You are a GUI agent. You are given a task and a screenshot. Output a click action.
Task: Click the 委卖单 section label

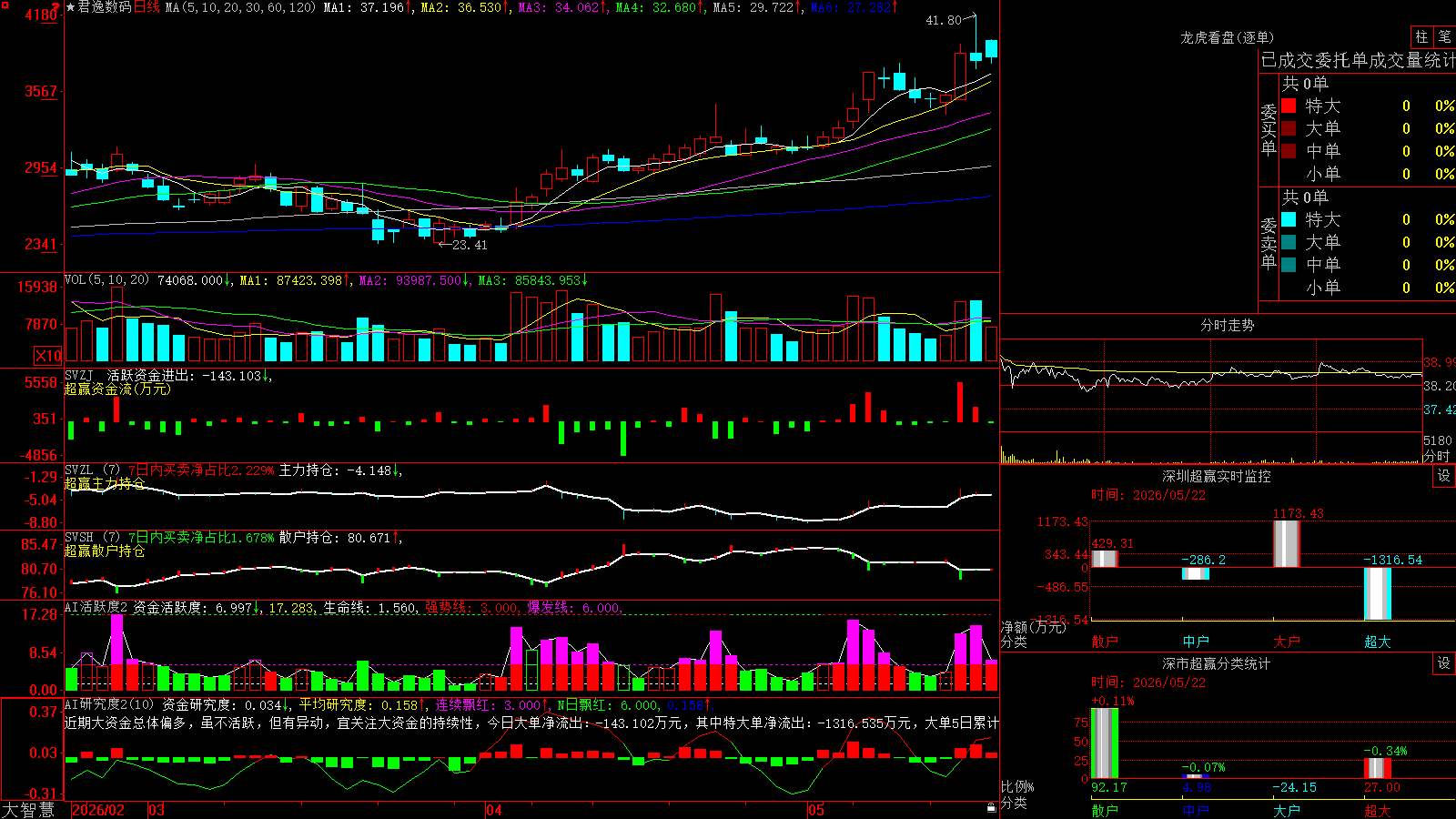(x=1269, y=243)
